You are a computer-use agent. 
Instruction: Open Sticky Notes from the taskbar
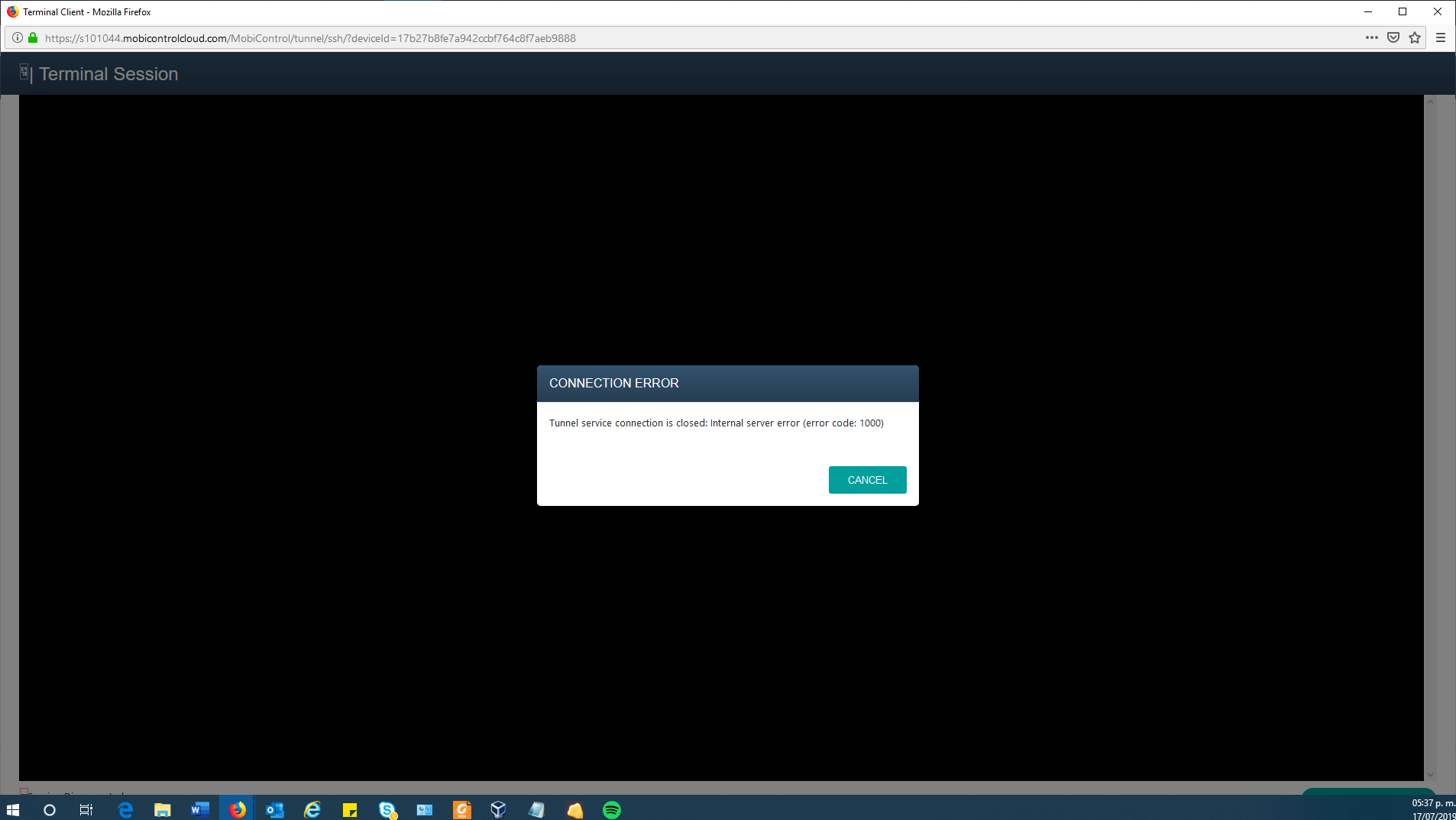(x=350, y=809)
